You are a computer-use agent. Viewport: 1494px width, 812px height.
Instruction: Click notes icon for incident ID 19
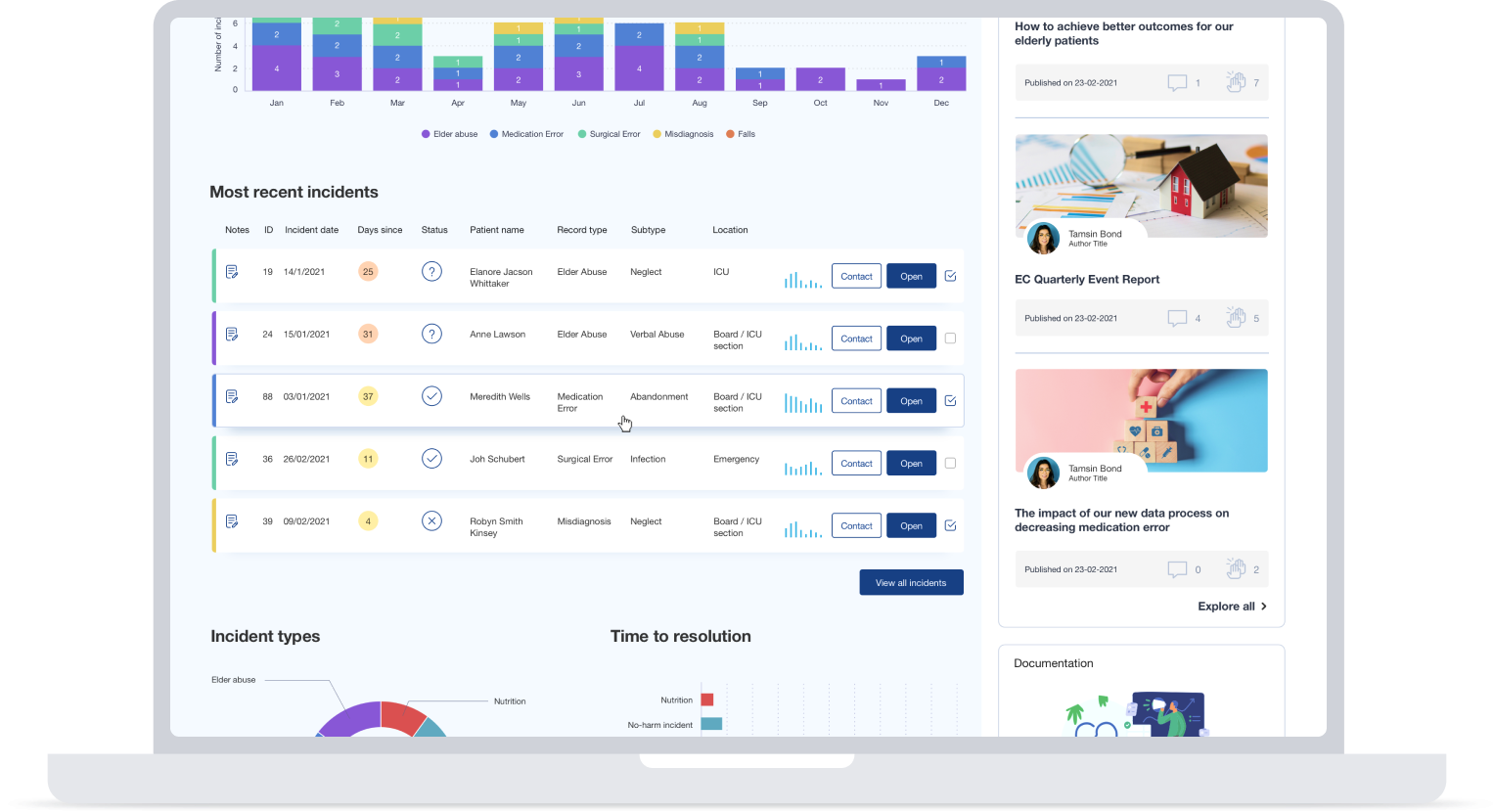[232, 272]
